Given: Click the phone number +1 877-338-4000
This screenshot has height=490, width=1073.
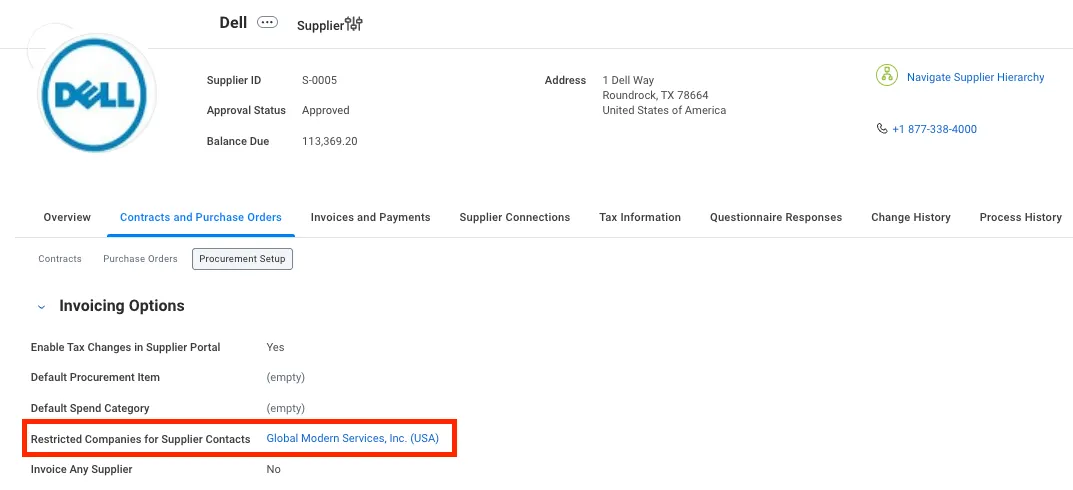Looking at the screenshot, I should pyautogui.click(x=934, y=129).
